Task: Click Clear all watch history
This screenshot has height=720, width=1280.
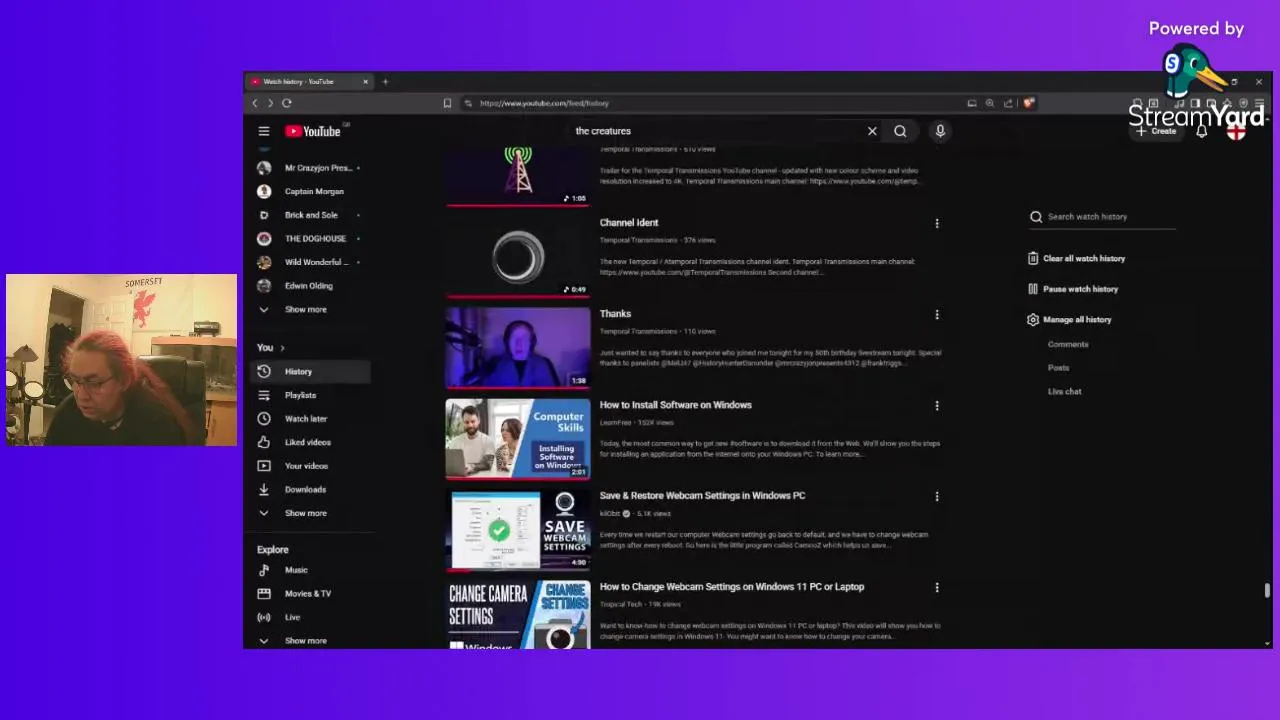Action: 1077,258
